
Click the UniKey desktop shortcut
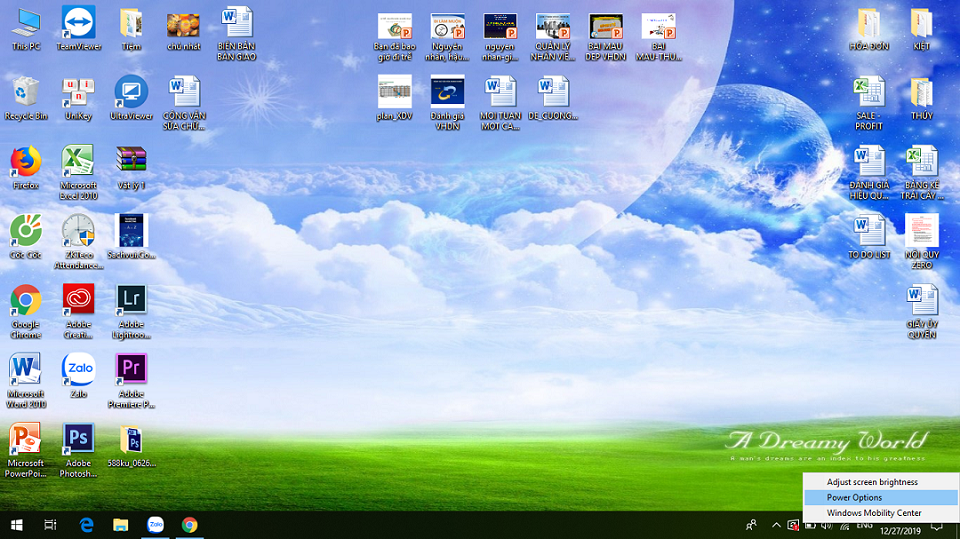78,92
